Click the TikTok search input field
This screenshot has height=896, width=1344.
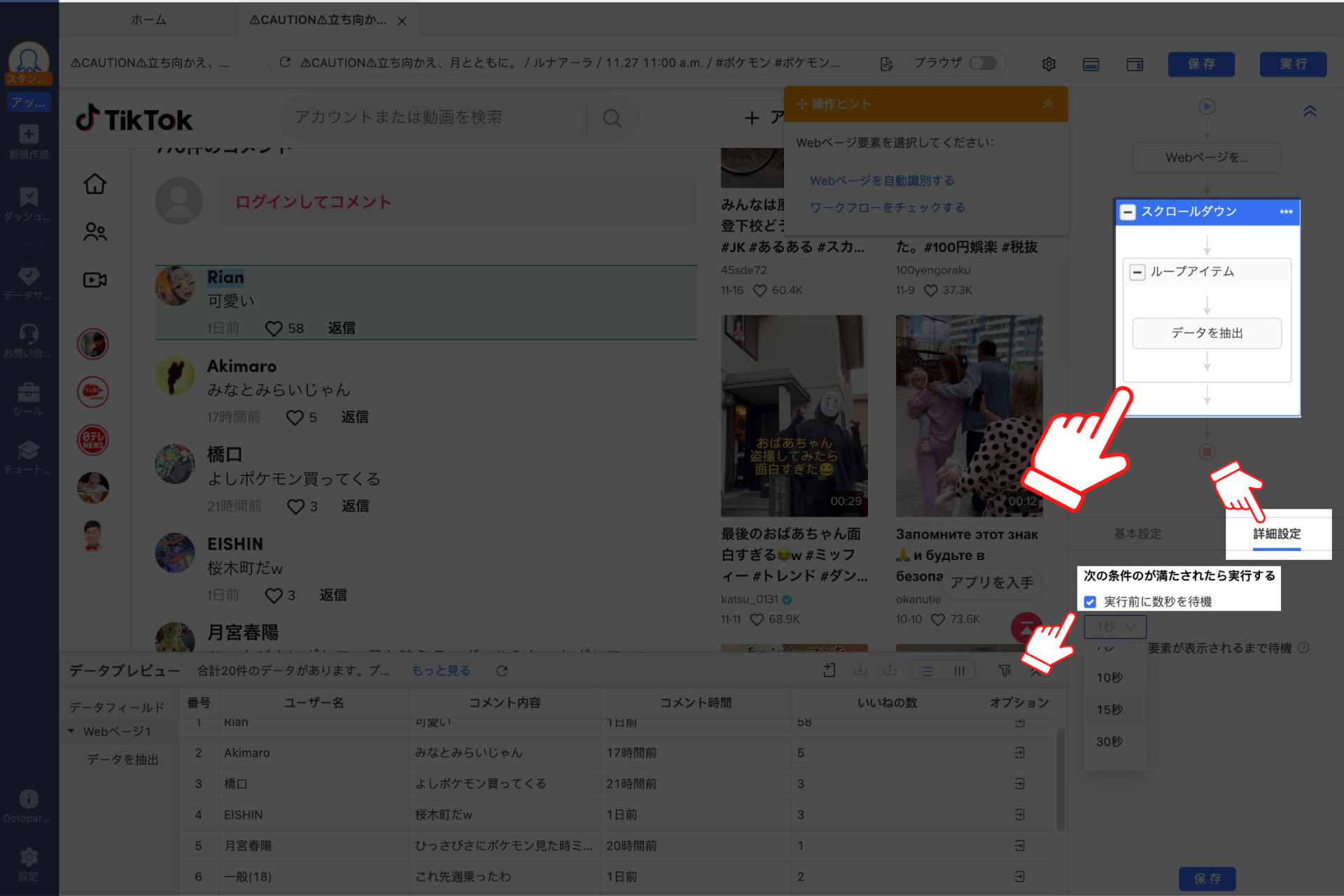coord(434,118)
